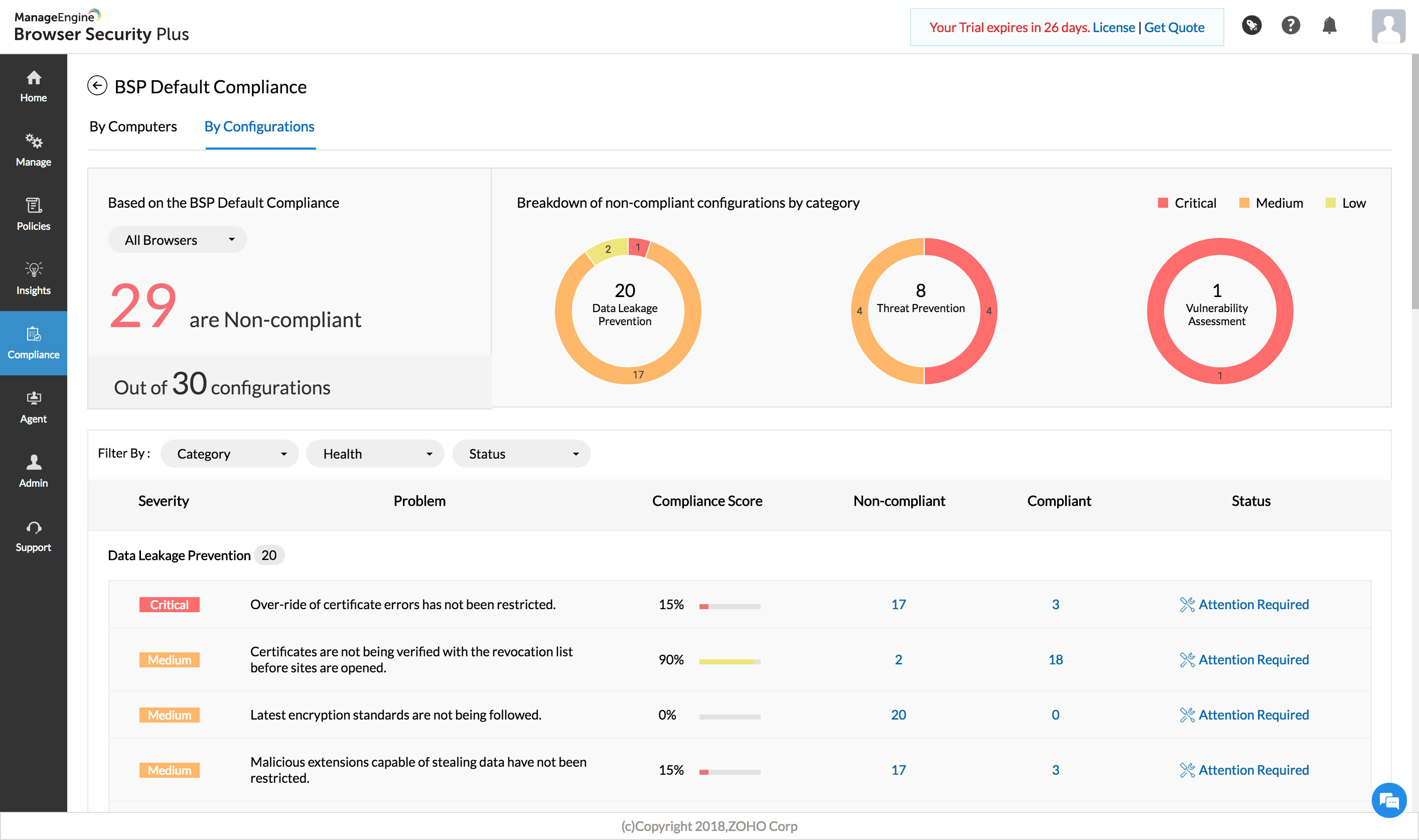This screenshot has height=840, width=1419.
Task: Click the back arrow beside BSP Default Compliance
Action: point(97,86)
